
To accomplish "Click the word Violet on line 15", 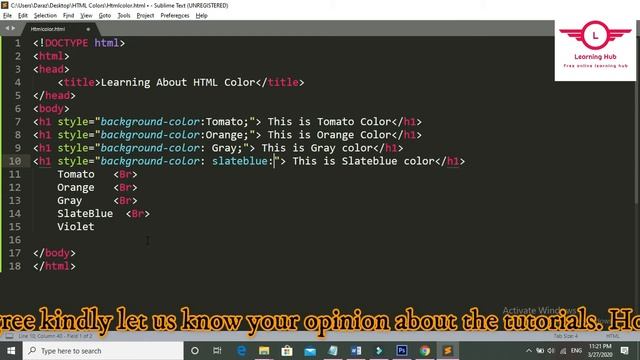I will 76,227.
